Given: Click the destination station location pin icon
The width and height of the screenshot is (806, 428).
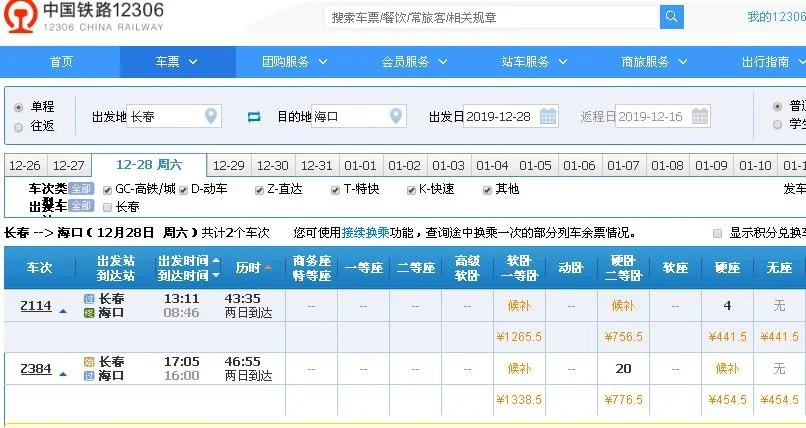Looking at the screenshot, I should (395, 116).
